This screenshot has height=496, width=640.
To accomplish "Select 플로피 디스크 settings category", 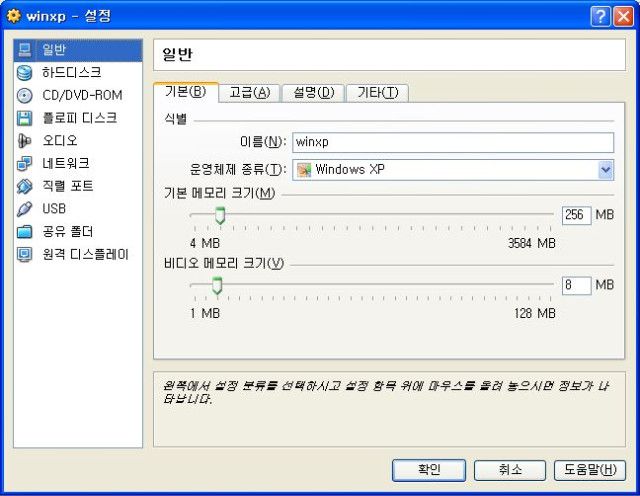I will (78, 118).
